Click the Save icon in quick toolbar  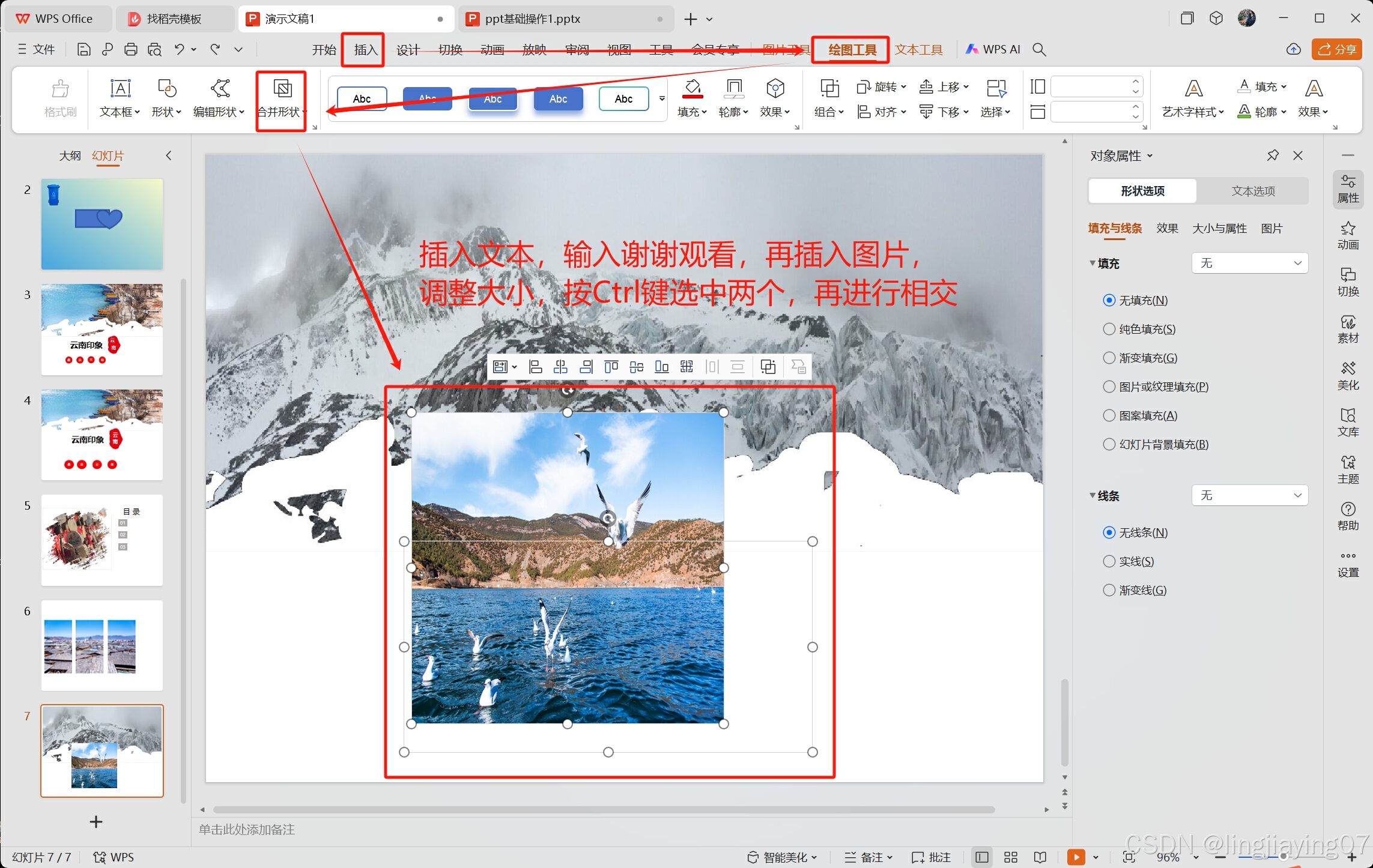click(x=84, y=50)
